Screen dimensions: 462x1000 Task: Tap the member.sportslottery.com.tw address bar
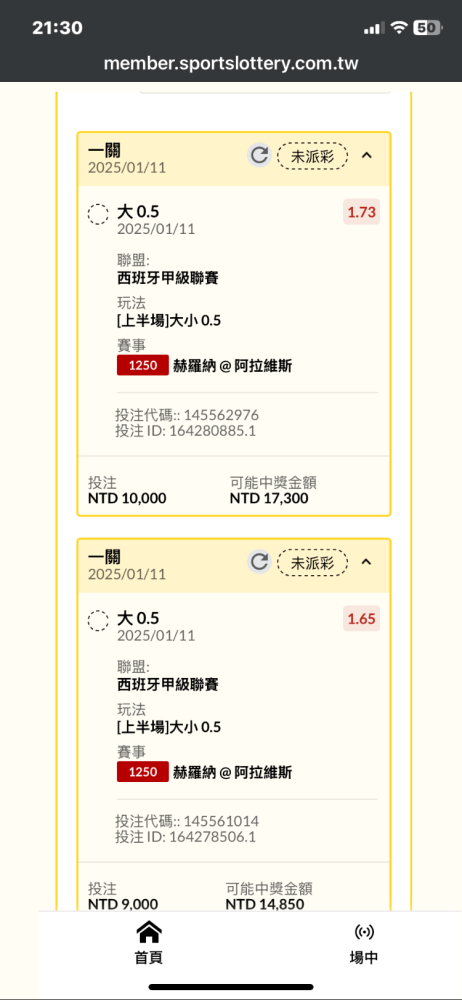[x=231, y=64]
